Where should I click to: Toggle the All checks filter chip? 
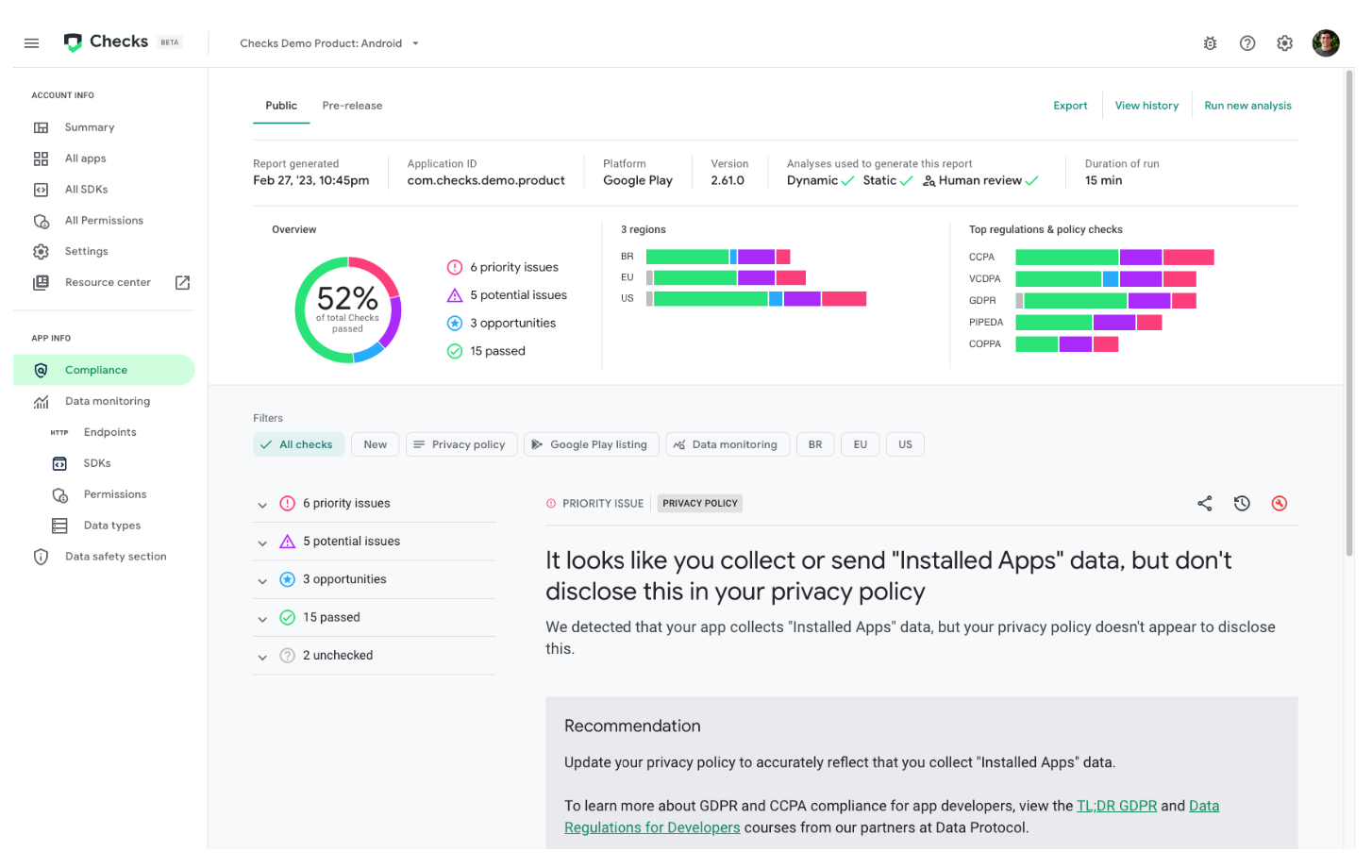[298, 444]
